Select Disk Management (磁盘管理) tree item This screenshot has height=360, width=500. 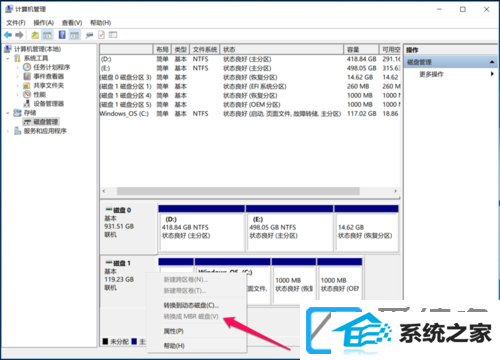46,122
